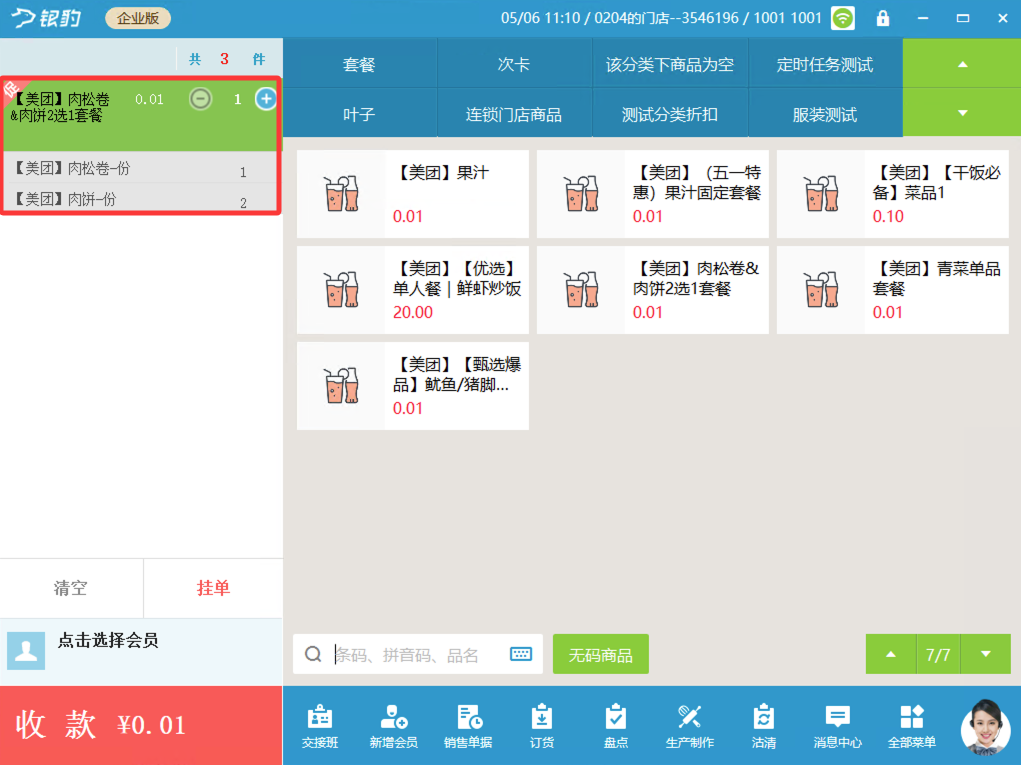
Task: Add 【美团】青菜单品套餐 product card
Action: pos(893,290)
